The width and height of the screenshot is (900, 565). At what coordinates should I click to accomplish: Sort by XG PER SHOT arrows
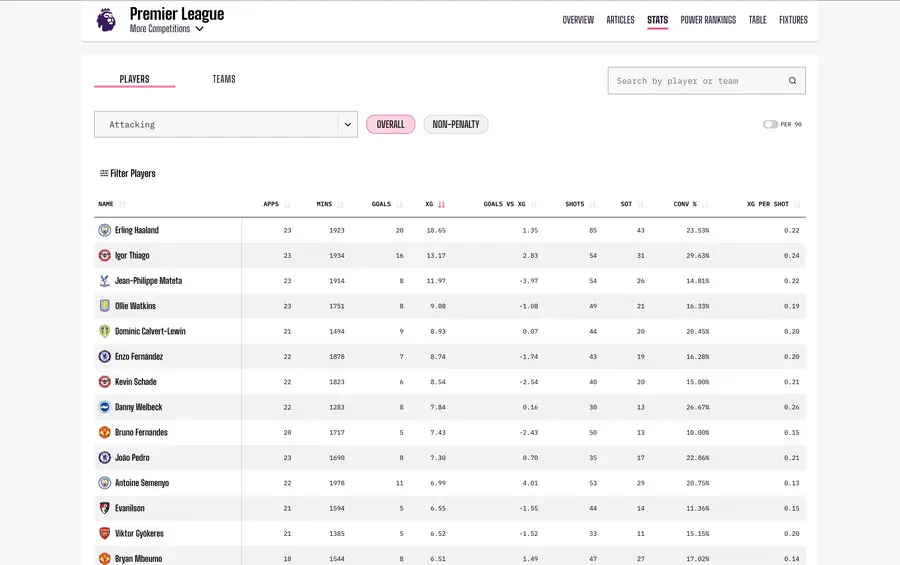point(797,204)
